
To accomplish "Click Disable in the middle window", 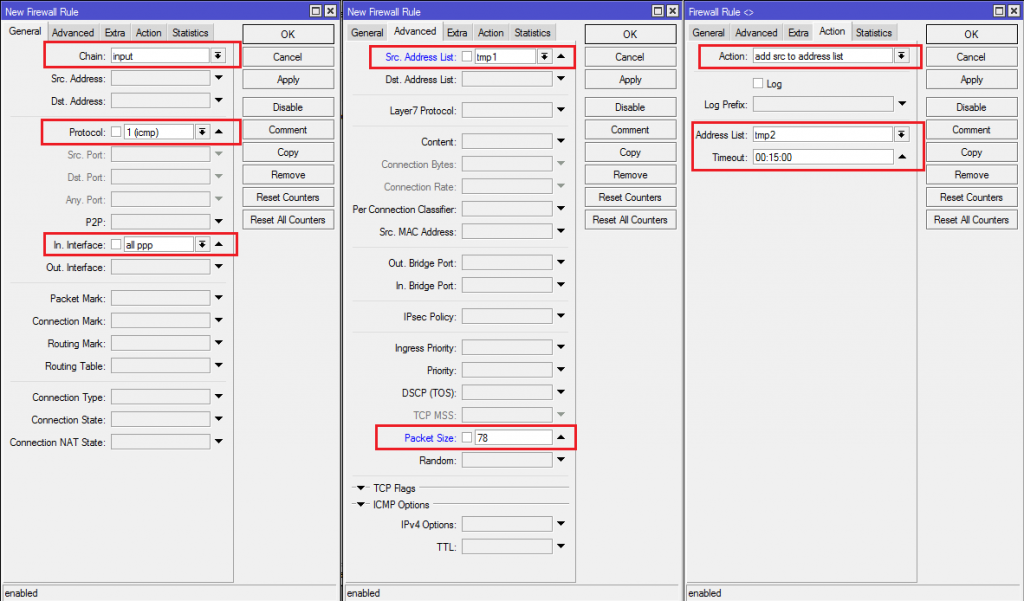I will [x=630, y=107].
